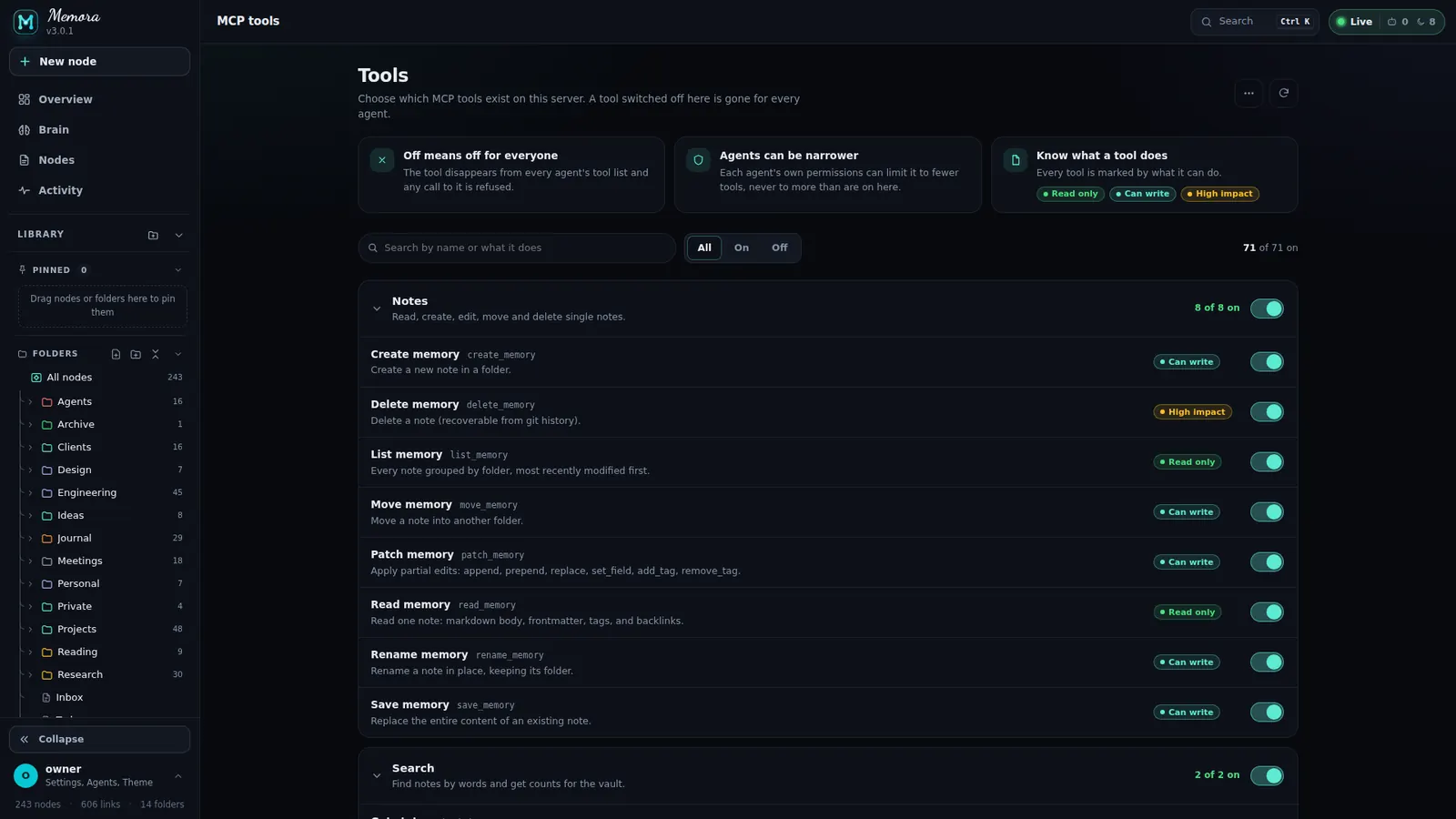The height and width of the screenshot is (819, 1456).
Task: Select the Inbox item
Action: click(x=69, y=698)
